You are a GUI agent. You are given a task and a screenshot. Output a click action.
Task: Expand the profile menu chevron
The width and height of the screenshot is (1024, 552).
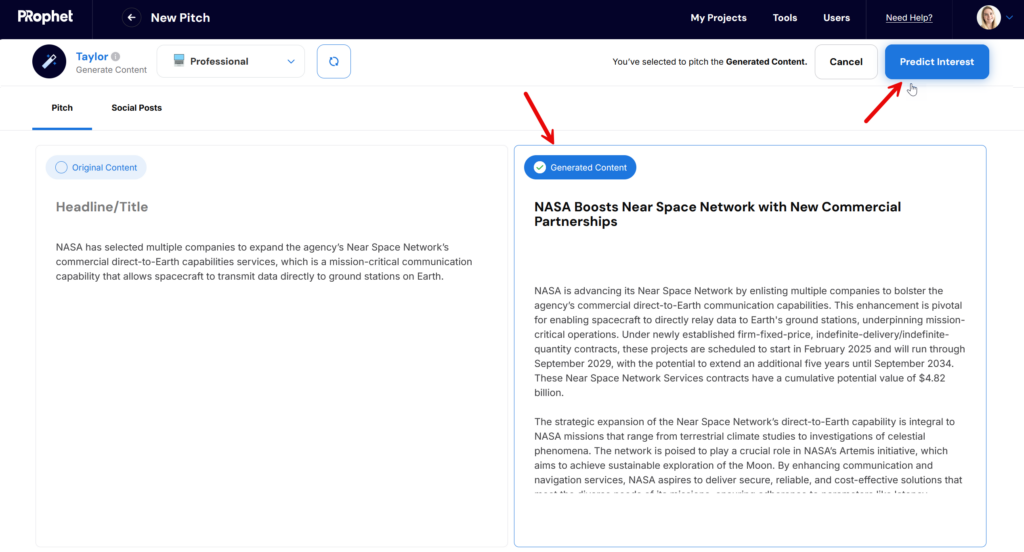tap(1010, 18)
